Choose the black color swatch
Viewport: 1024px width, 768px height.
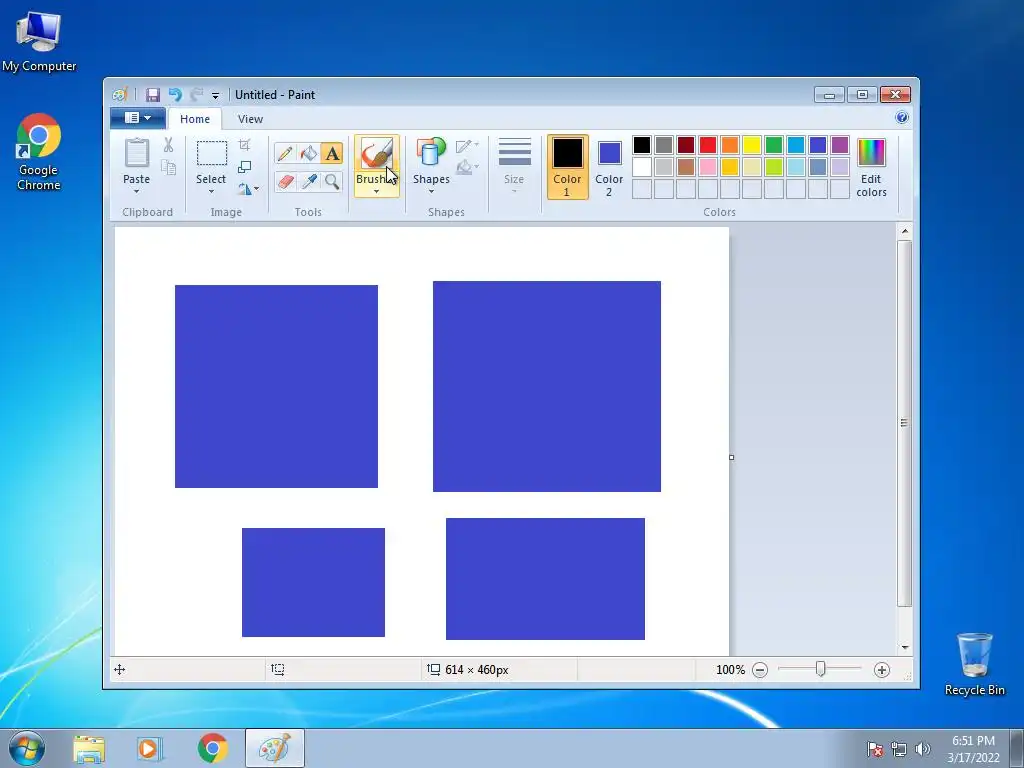point(642,144)
